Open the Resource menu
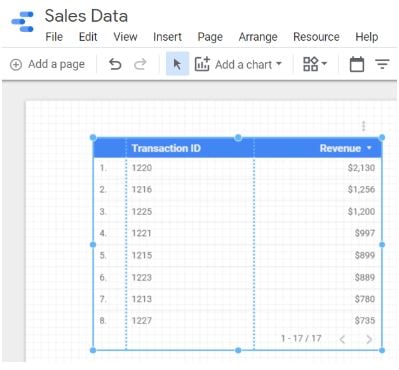399x370 pixels. point(316,37)
